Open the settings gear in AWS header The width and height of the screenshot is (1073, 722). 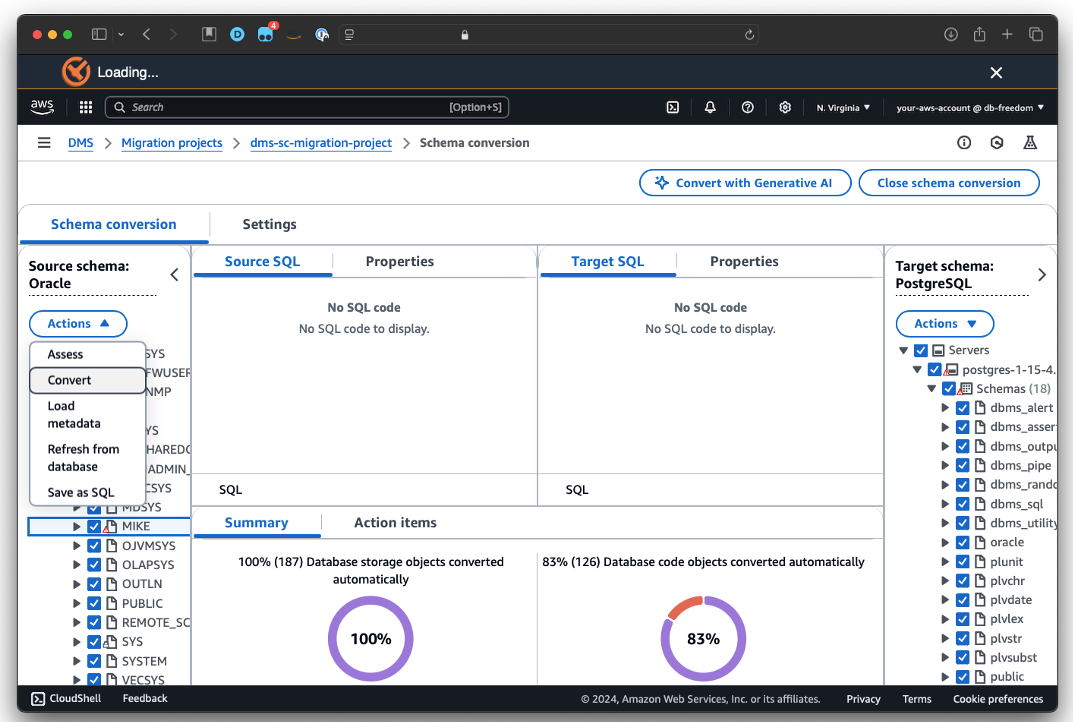tap(785, 107)
